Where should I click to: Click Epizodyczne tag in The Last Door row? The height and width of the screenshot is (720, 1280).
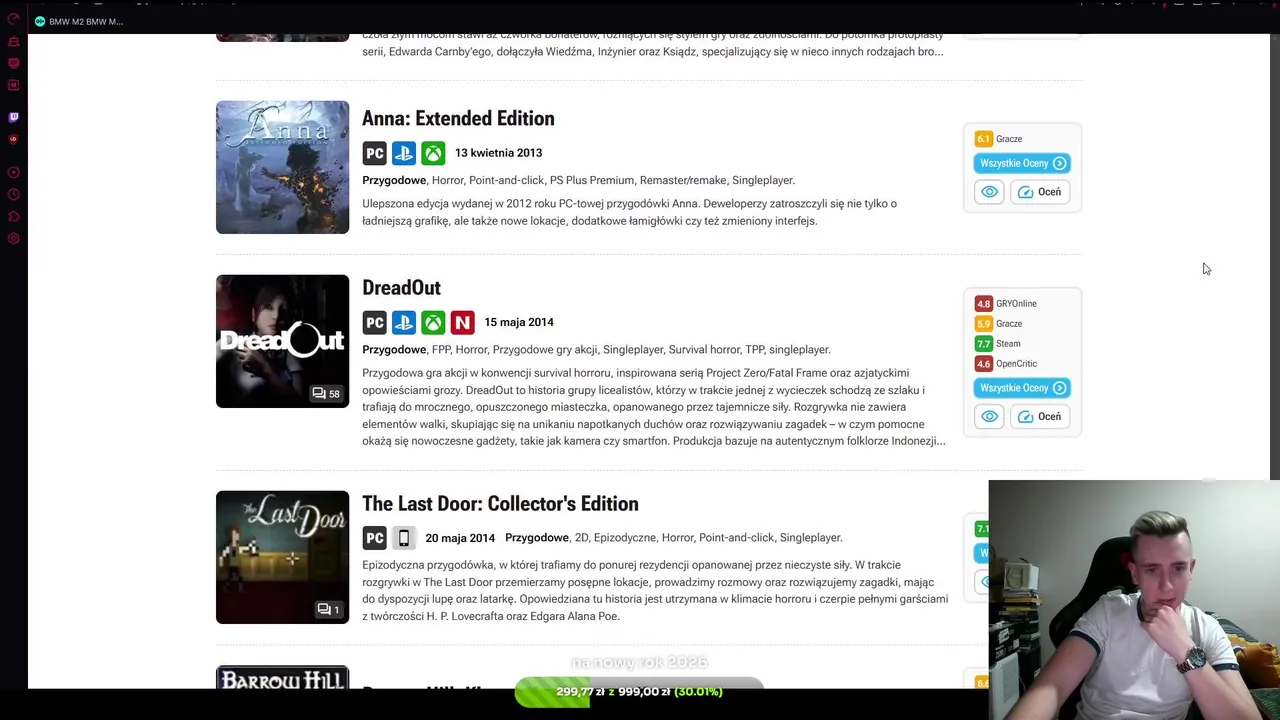625,538
